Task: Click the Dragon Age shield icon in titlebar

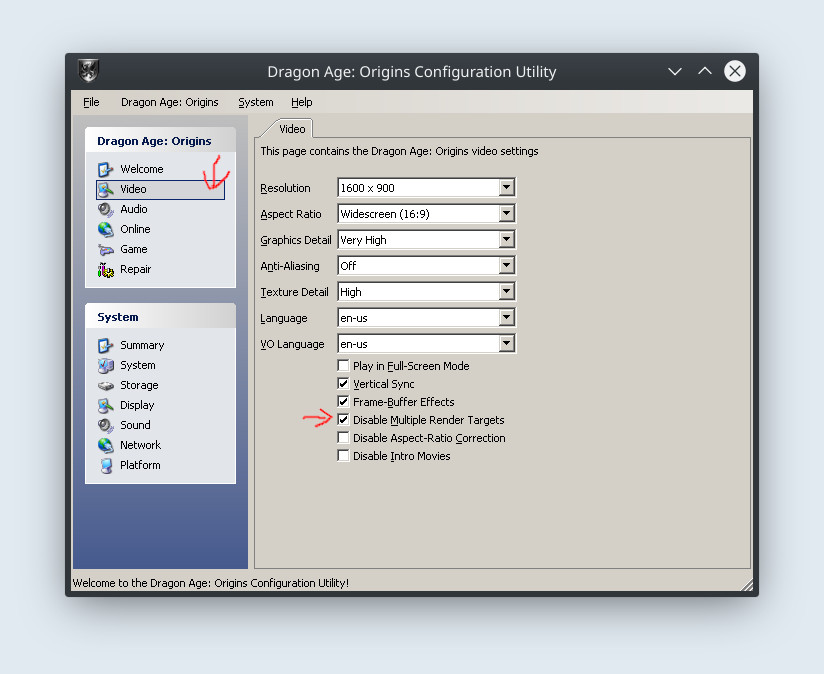Action: tap(88, 71)
